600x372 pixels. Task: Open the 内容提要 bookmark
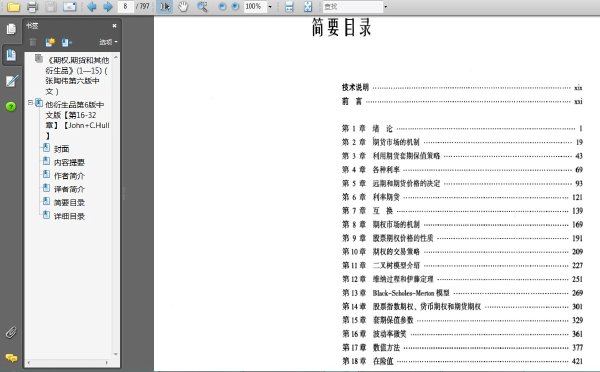click(x=69, y=162)
